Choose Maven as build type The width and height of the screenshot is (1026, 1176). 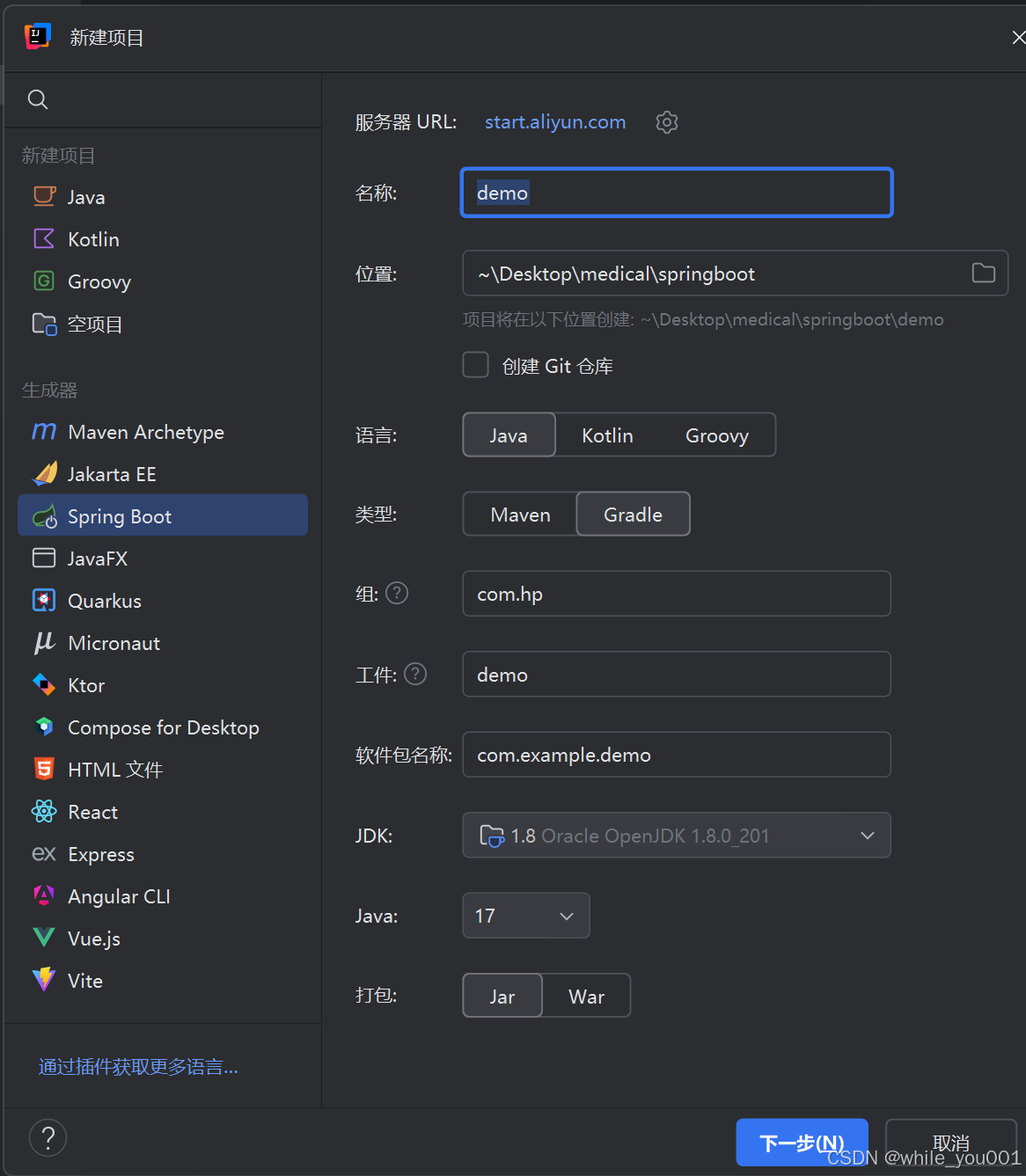(x=520, y=515)
